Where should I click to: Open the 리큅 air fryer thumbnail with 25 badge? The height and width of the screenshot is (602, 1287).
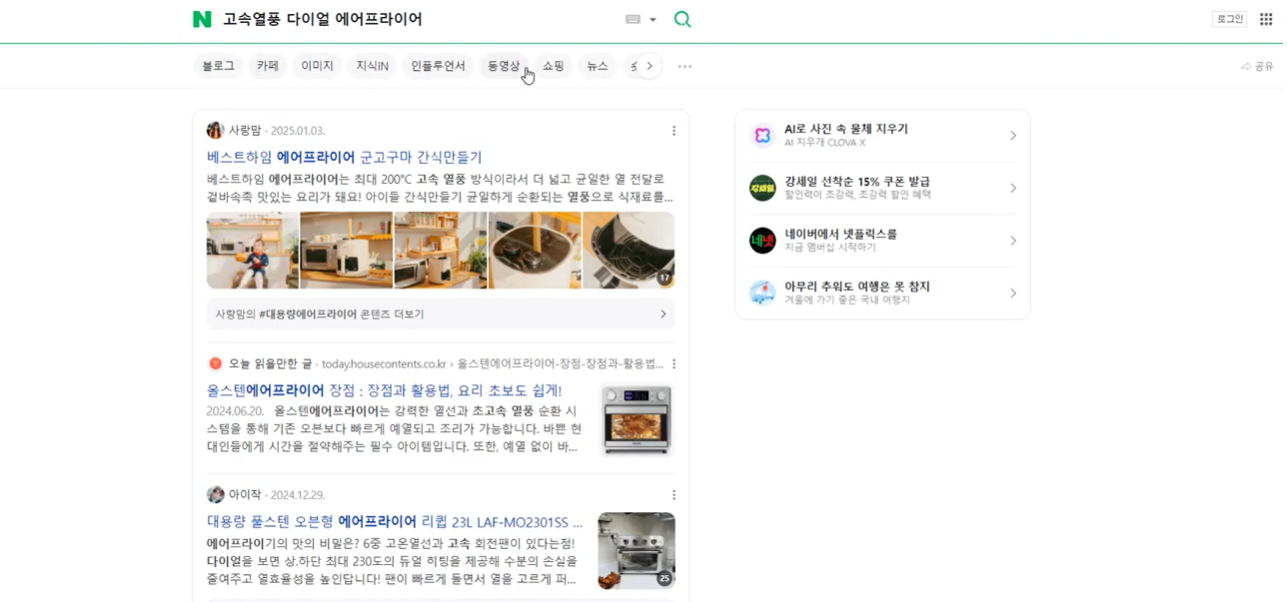pos(637,551)
